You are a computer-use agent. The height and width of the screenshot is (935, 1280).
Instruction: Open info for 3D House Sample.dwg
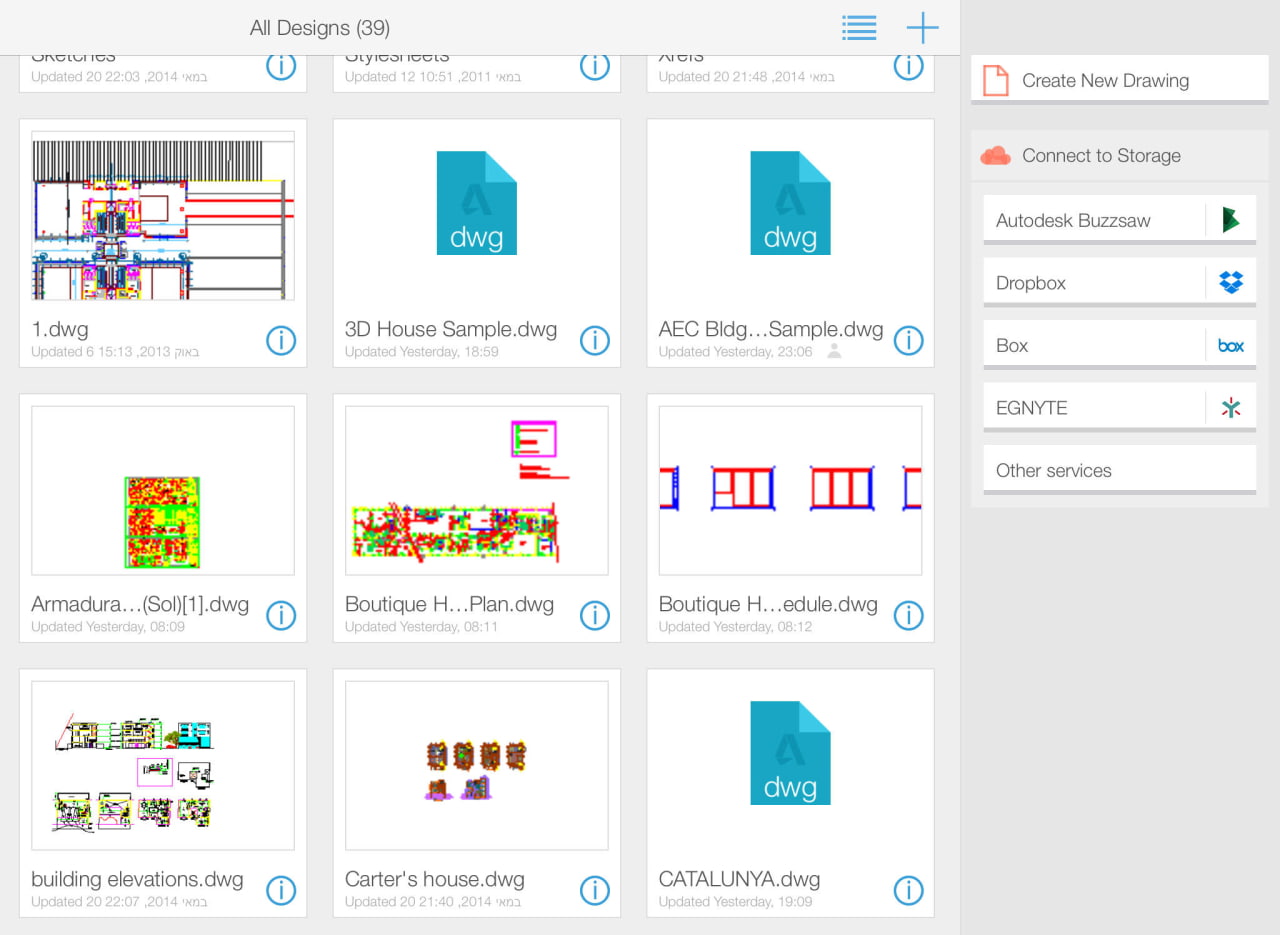594,340
